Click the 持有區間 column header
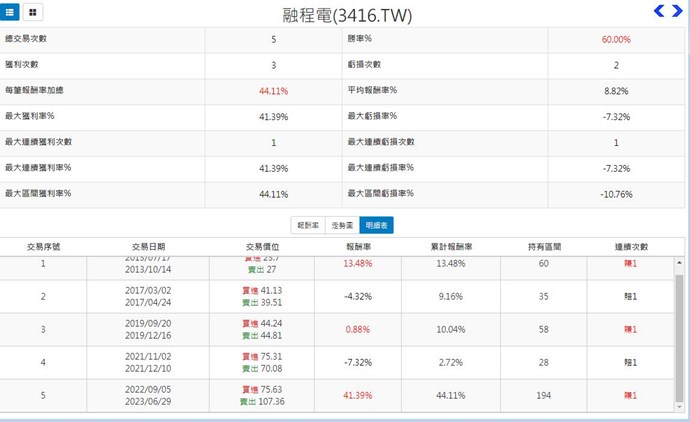Viewport: 690px width, 422px height. [544, 246]
